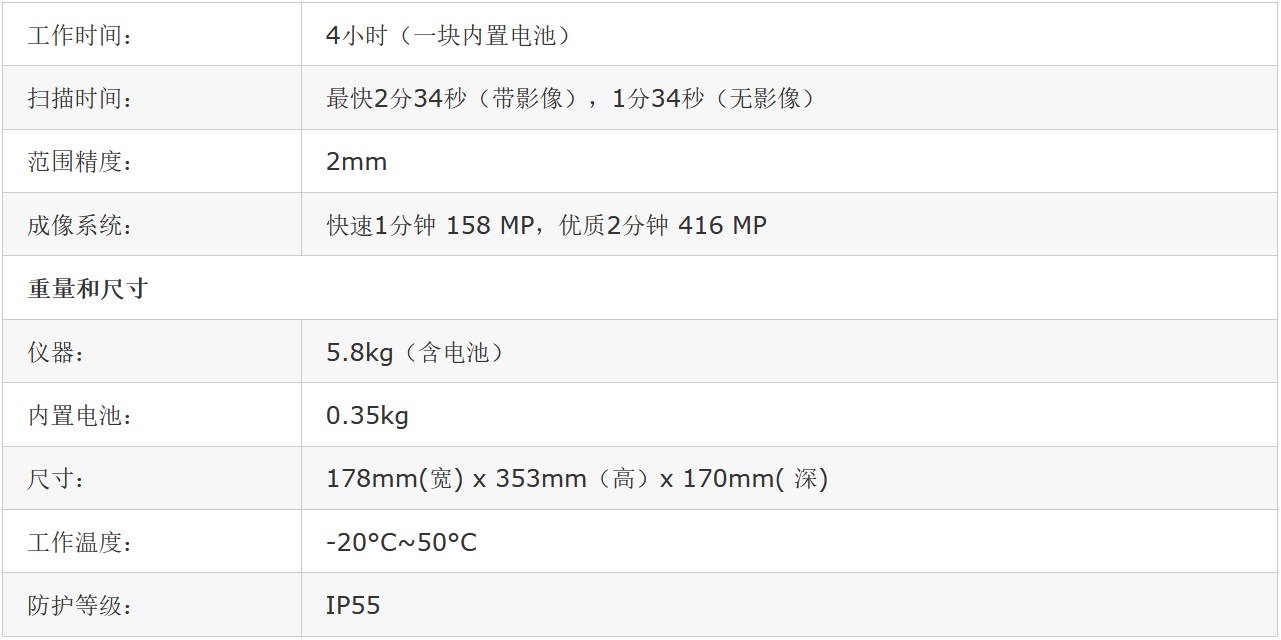Screen dimensions: 1281x640
Task: Select the 尺寸 row label
Action: pyautogui.click(x=56, y=480)
